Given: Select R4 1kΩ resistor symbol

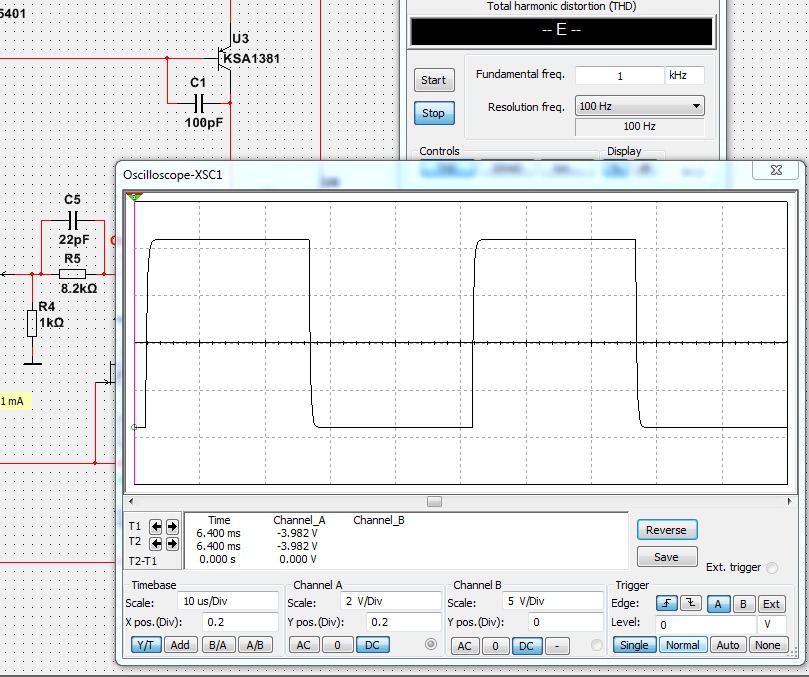Looking at the screenshot, I should point(32,324).
